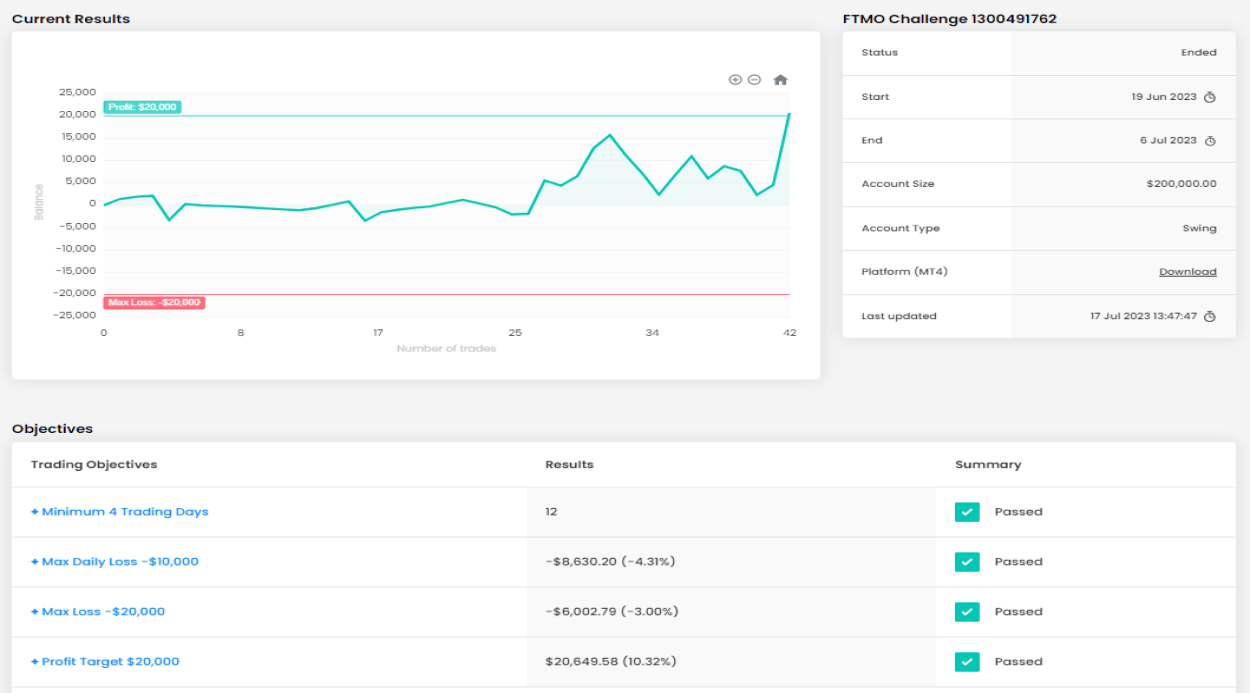Click the Max Loss: -$20,000 chart label
Screen dimensions: 1250x693
[154, 302]
